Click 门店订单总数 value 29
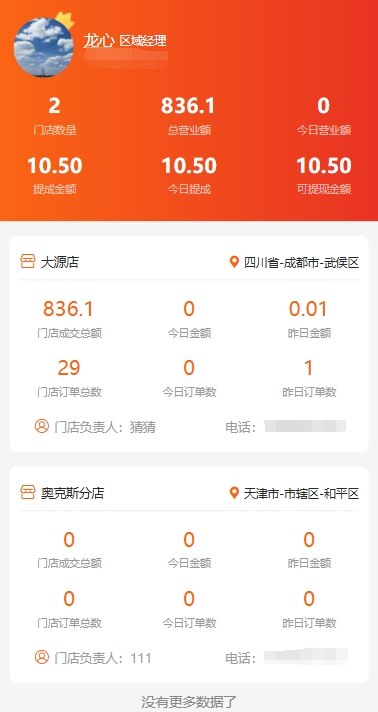This screenshot has height=712, width=378. click(x=69, y=367)
